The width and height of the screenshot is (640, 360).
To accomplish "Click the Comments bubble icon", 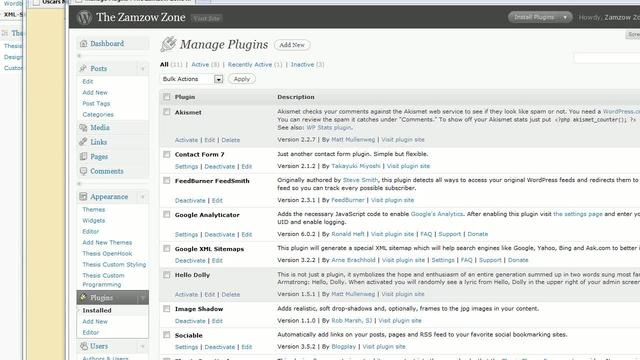I will [x=83, y=171].
